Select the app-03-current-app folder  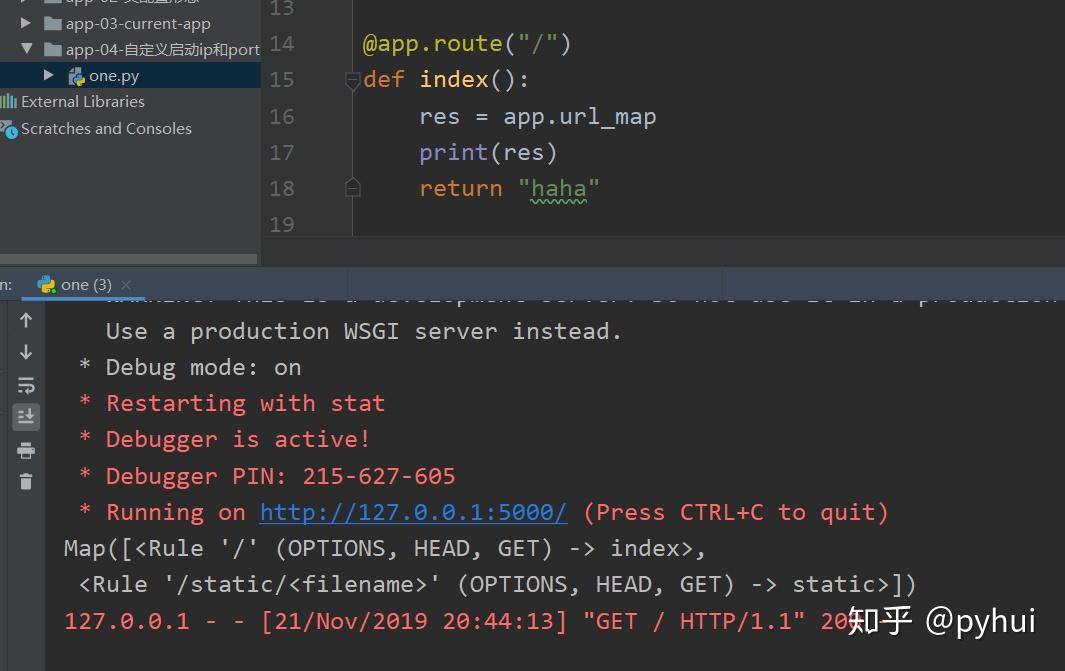click(x=138, y=24)
